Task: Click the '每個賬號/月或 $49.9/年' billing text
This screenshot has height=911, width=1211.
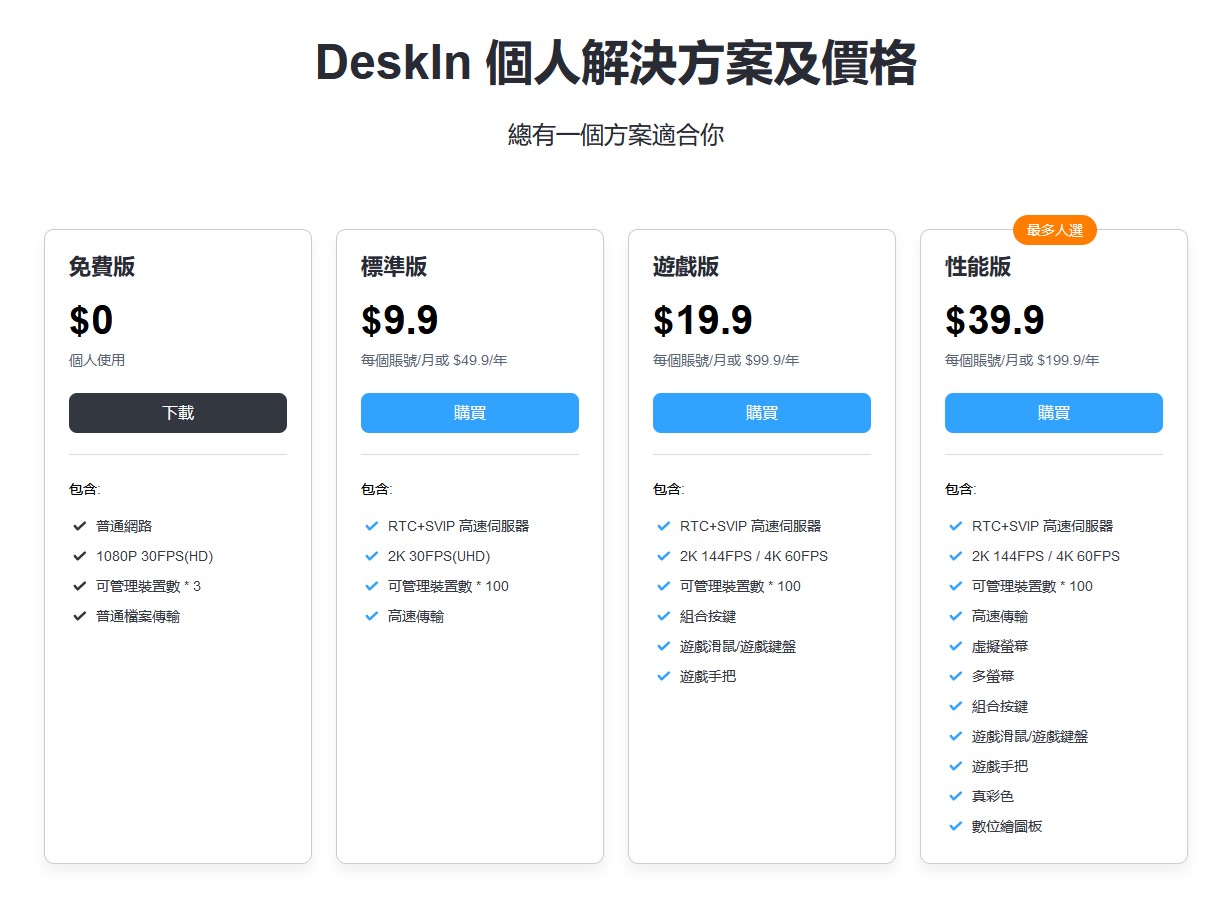Action: point(434,360)
